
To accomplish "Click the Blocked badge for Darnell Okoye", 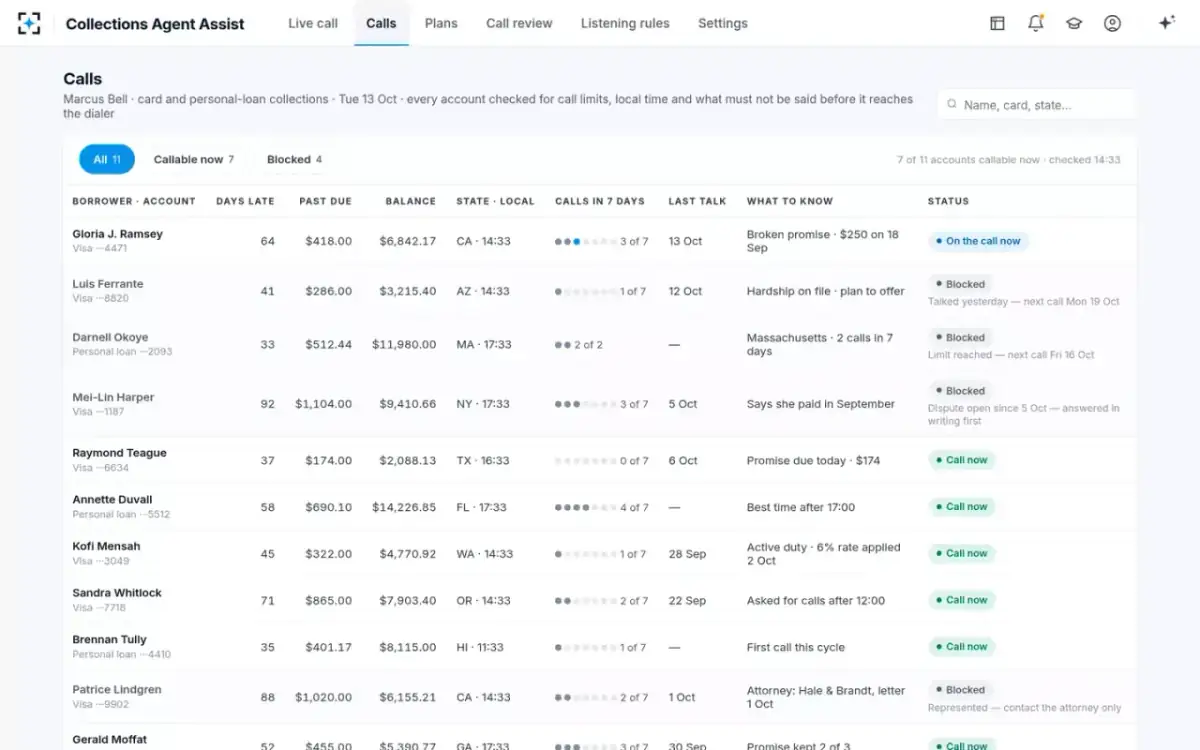I will click(960, 337).
